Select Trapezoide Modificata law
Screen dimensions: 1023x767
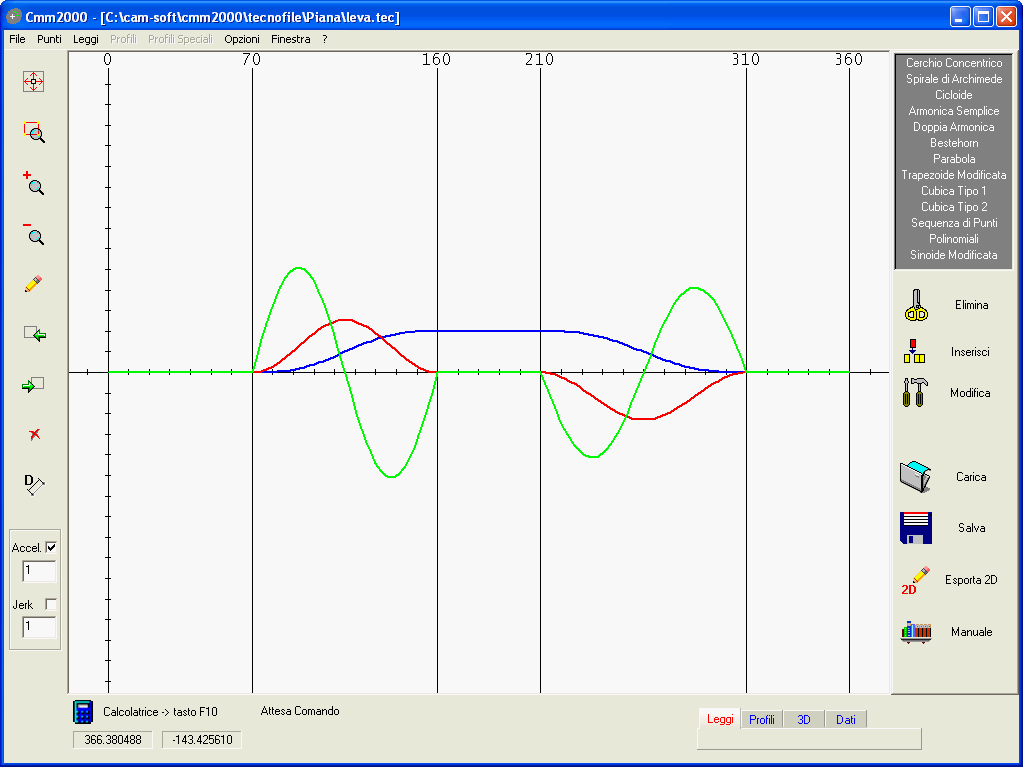click(954, 175)
